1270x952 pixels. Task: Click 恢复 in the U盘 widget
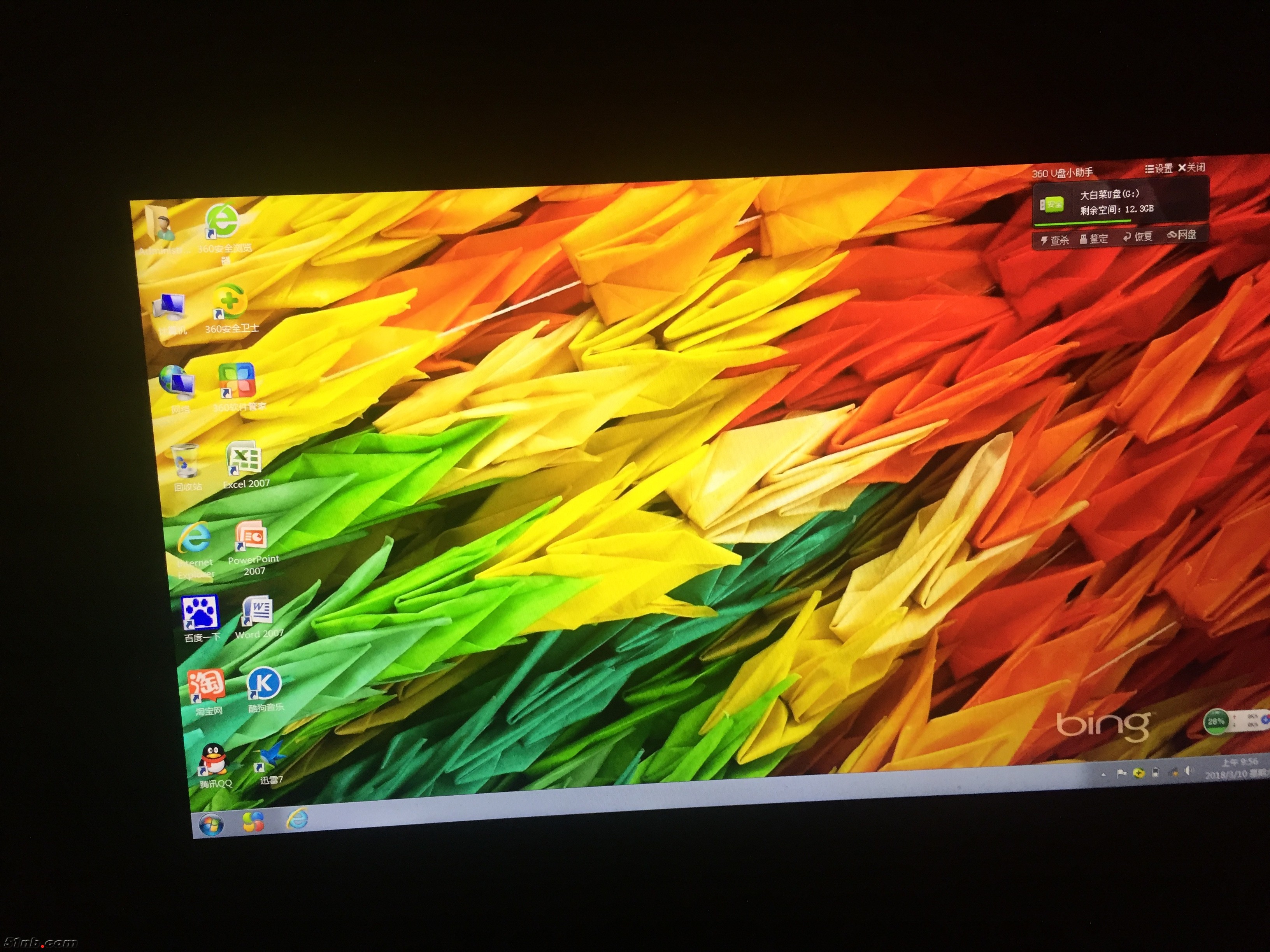coord(1137,237)
